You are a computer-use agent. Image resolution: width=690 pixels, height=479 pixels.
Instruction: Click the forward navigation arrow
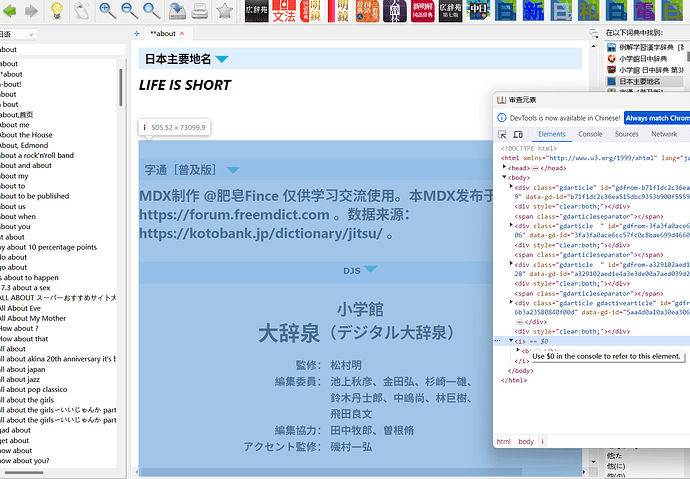[x=31, y=11]
